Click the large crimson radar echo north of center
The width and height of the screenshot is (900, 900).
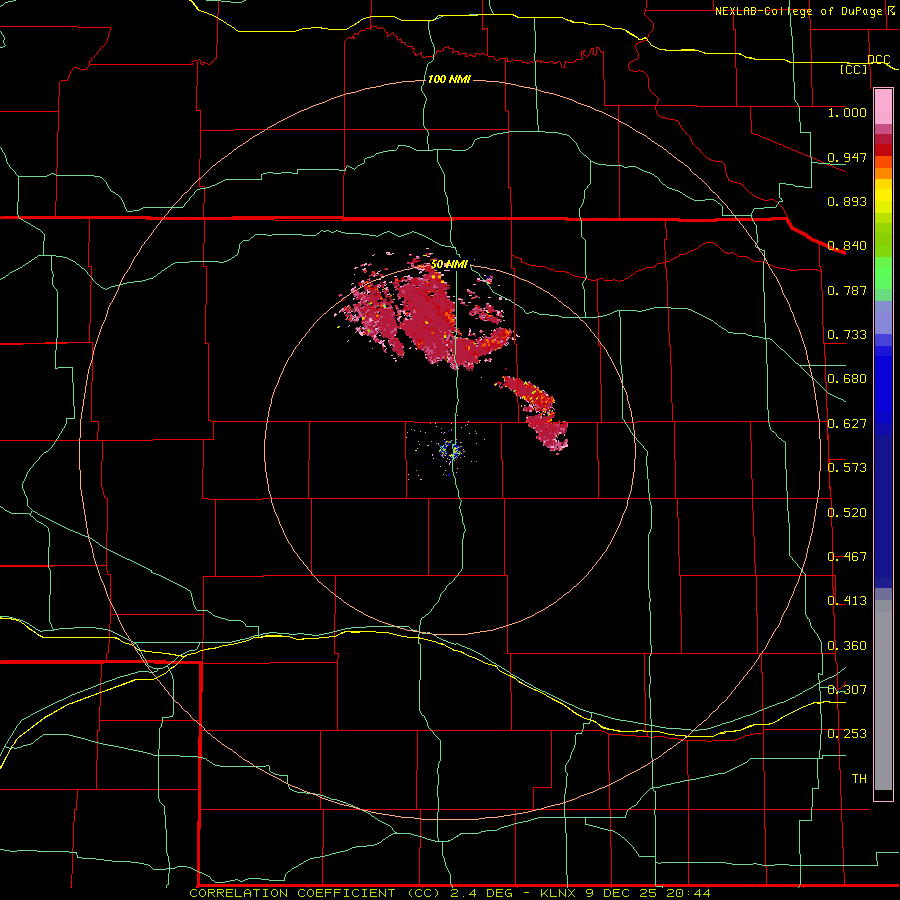click(428, 316)
